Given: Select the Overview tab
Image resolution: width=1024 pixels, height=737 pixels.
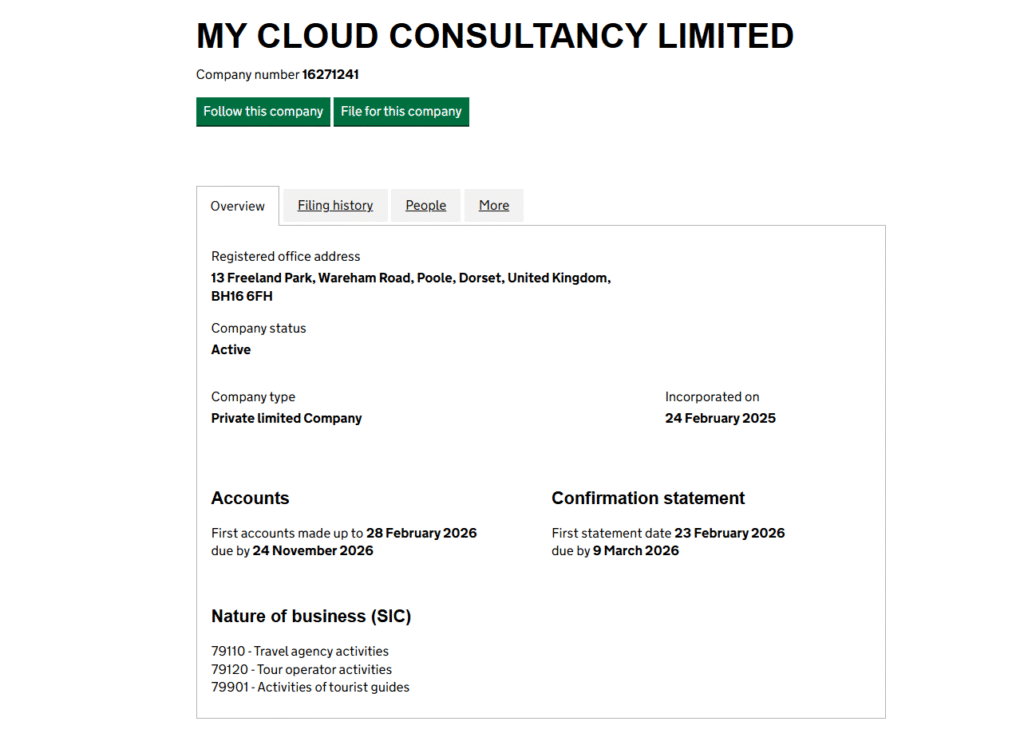Looking at the screenshot, I should click(x=238, y=206).
